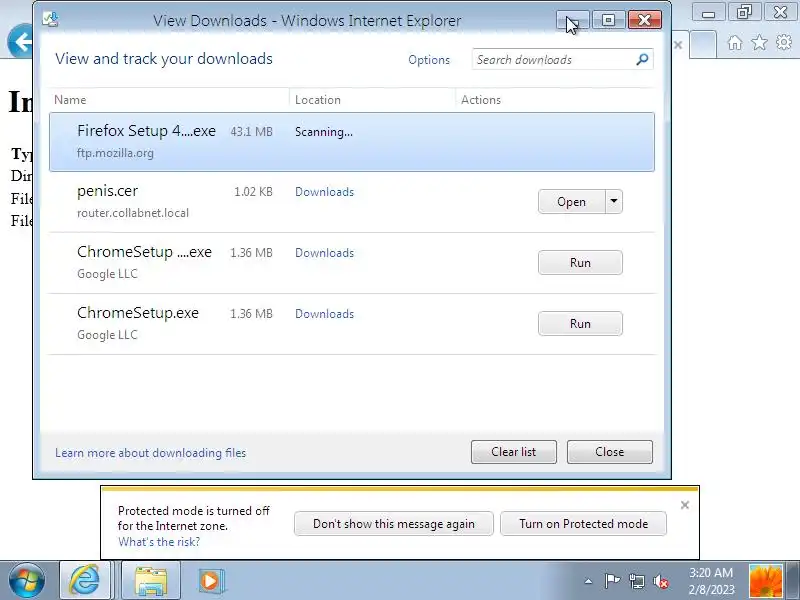Image resolution: width=800 pixels, height=600 pixels.
Task: Open Downloads location for ChromeSetup.exe
Action: pos(324,314)
